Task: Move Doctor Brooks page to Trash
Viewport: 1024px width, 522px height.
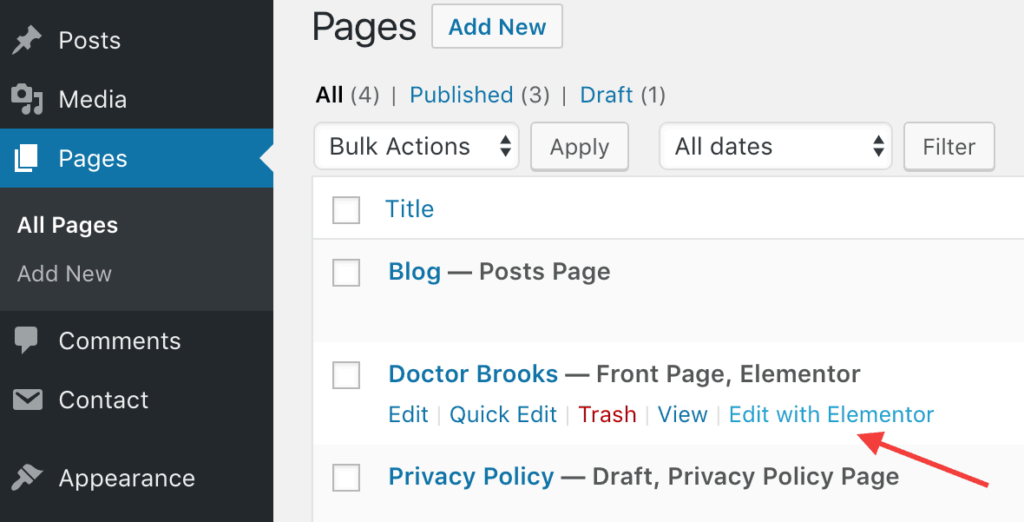Action: [607, 414]
